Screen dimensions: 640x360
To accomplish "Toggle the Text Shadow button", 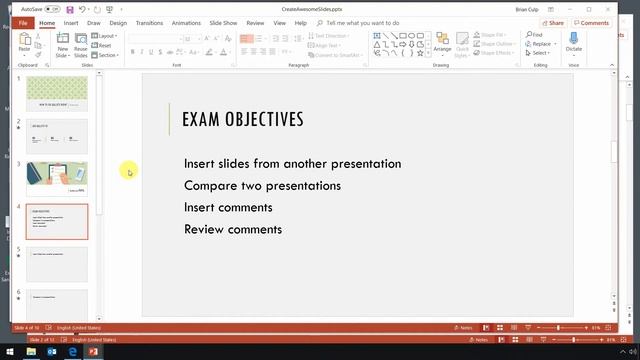I will [160, 52].
